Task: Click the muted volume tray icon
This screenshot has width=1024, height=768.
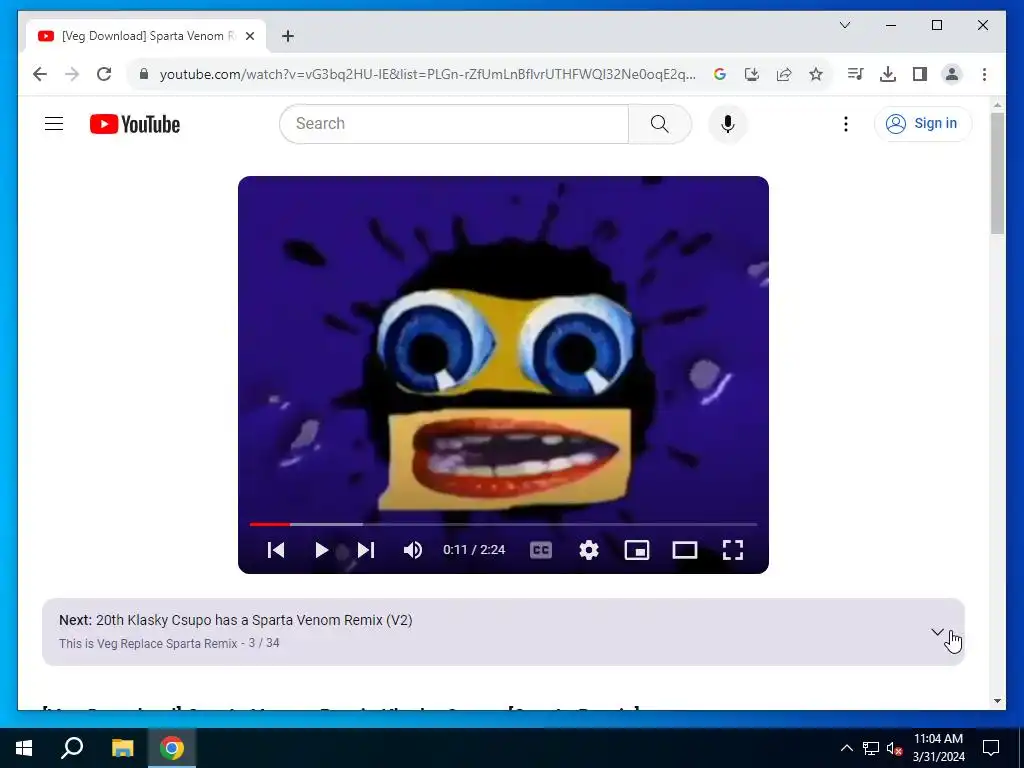Action: pyautogui.click(x=894, y=748)
